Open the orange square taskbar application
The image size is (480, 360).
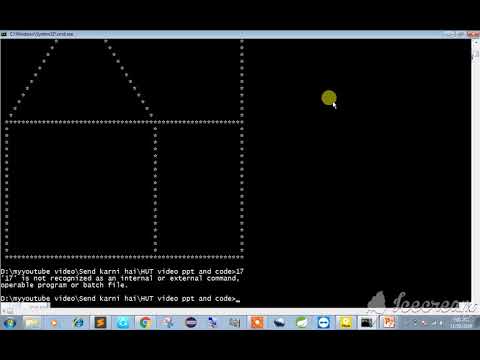tap(257, 323)
